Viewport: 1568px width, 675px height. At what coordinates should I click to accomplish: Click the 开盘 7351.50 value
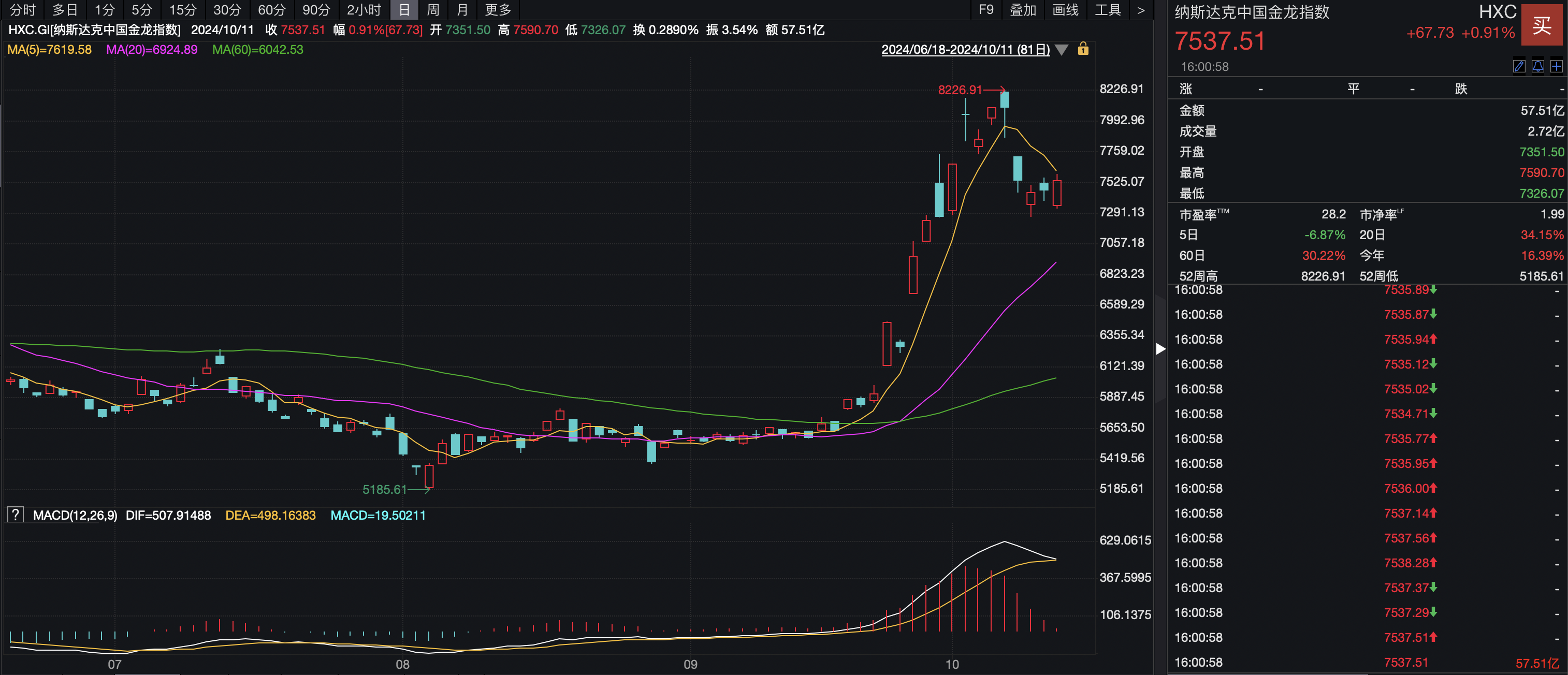(x=1541, y=152)
